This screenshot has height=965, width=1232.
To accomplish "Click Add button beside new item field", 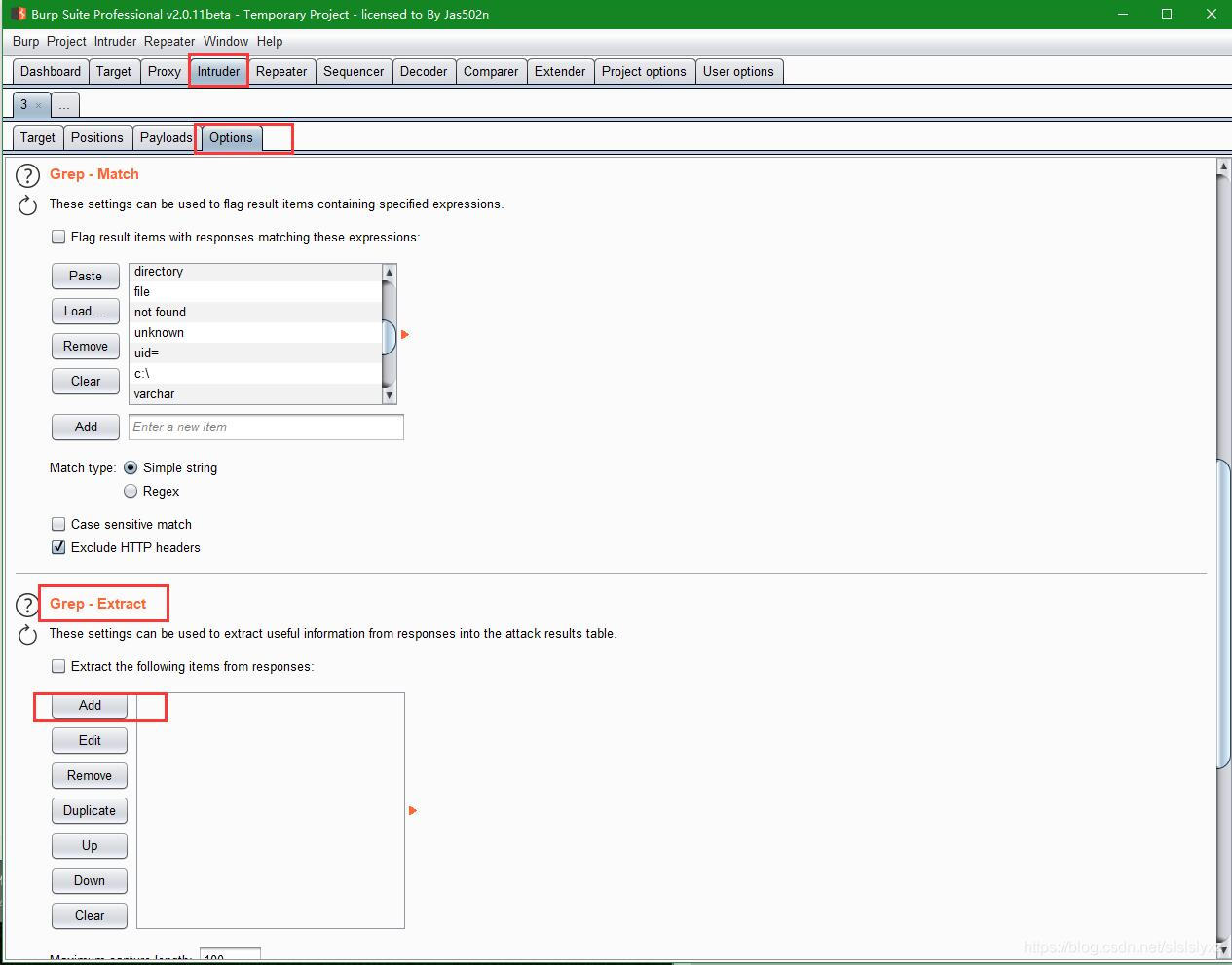I will [x=86, y=427].
